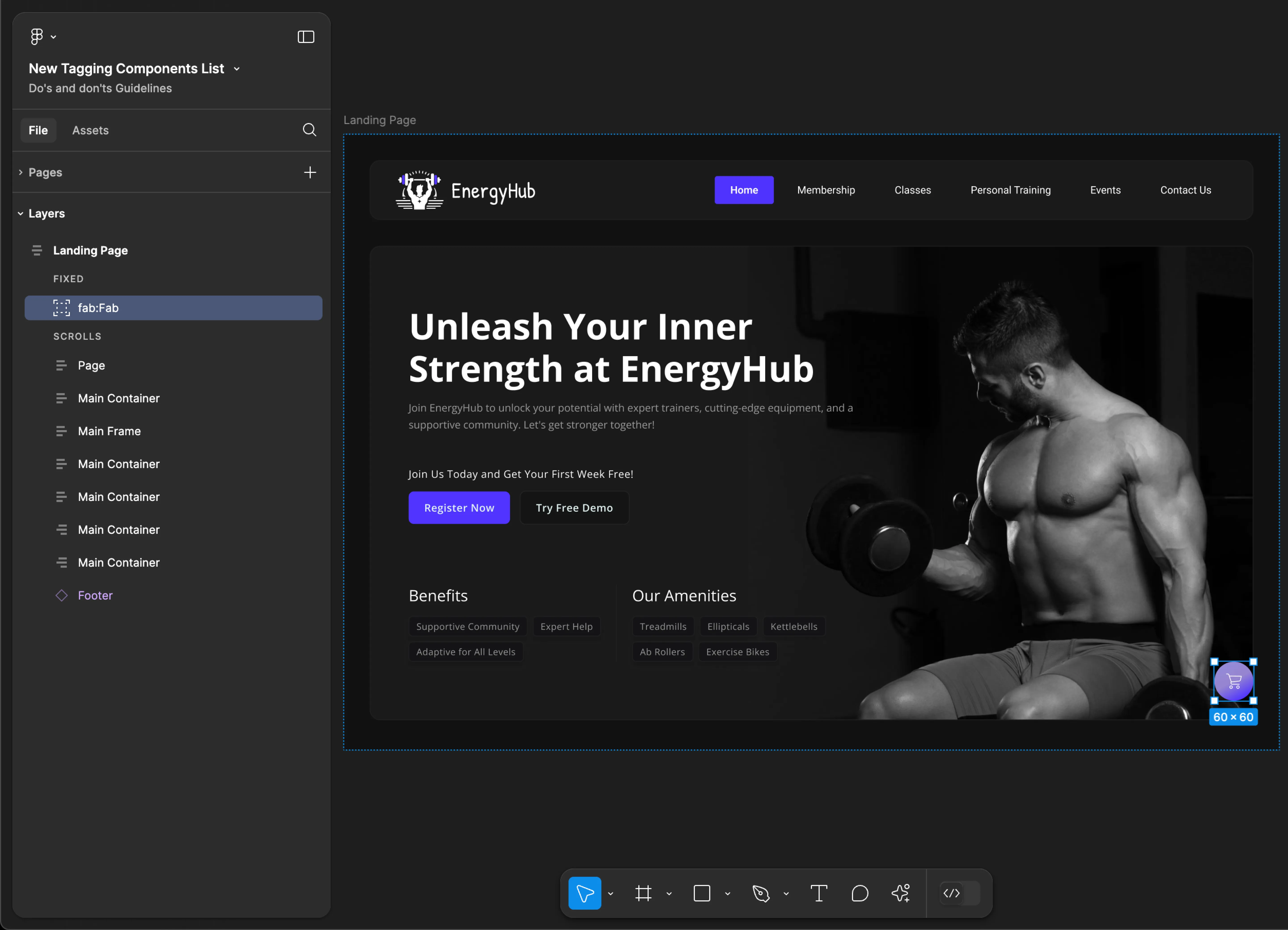Image resolution: width=1288 pixels, height=930 pixels.
Task: Select the Text tool
Action: click(819, 894)
